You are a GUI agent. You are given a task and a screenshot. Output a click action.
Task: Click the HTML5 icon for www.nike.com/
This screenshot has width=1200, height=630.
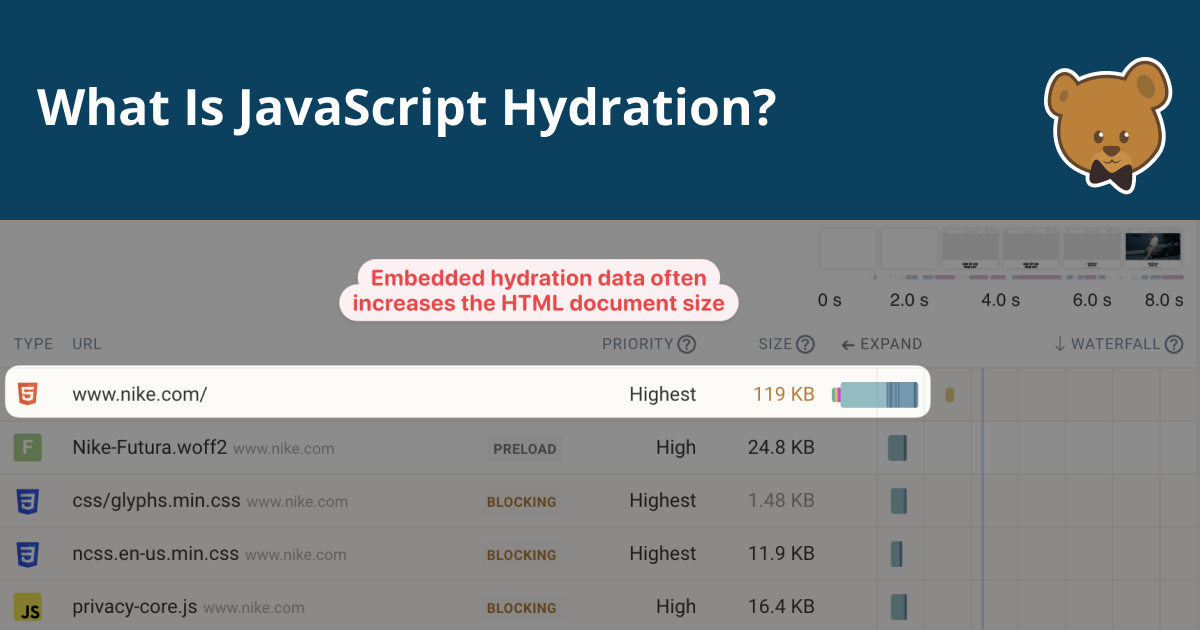tap(28, 394)
